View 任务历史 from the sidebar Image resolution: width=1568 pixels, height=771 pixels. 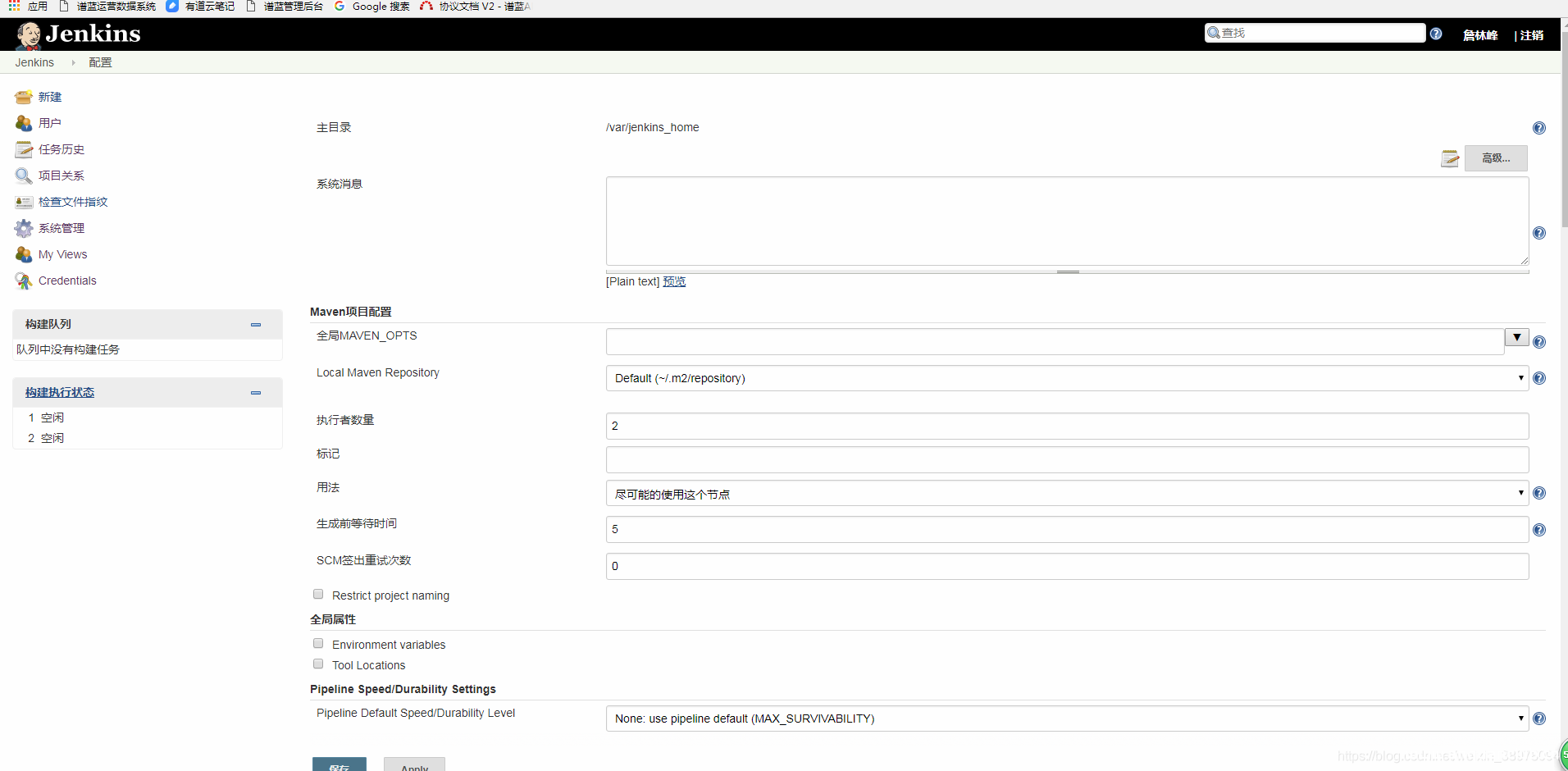click(x=61, y=149)
